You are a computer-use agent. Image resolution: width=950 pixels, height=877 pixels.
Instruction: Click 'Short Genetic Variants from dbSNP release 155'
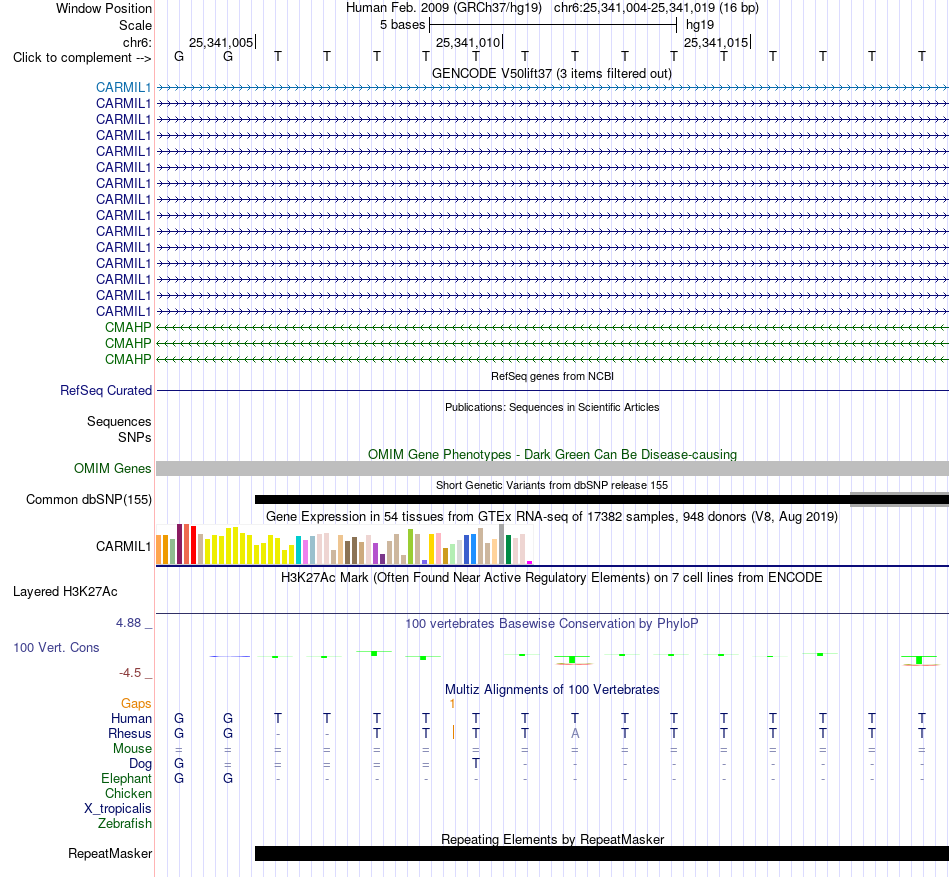click(x=552, y=485)
